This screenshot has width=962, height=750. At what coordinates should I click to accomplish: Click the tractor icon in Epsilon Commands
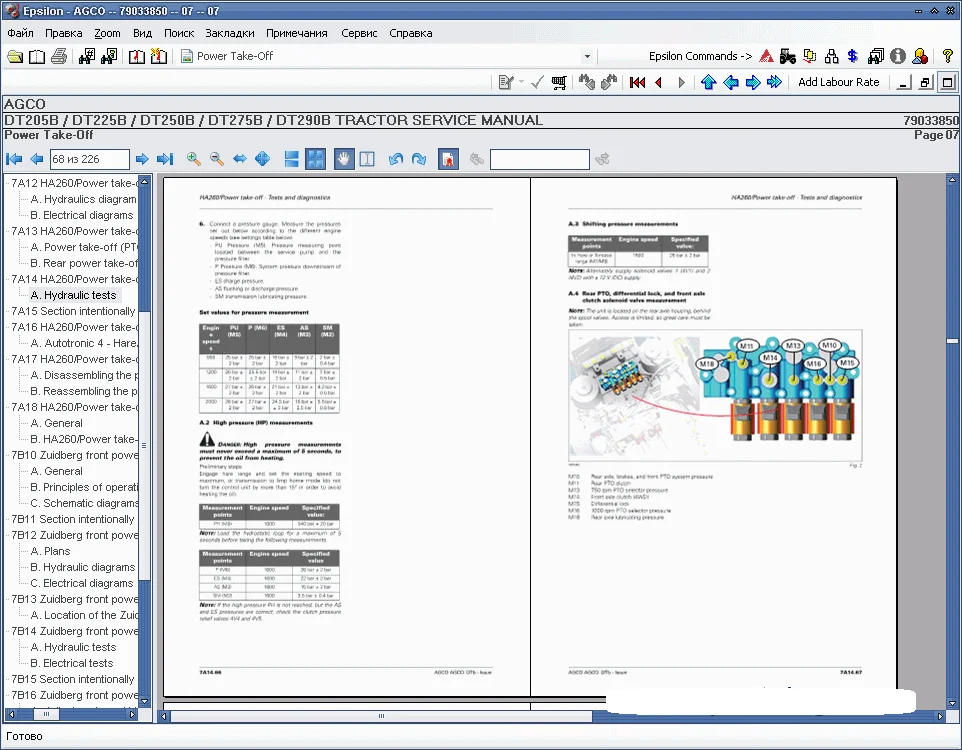click(x=787, y=57)
